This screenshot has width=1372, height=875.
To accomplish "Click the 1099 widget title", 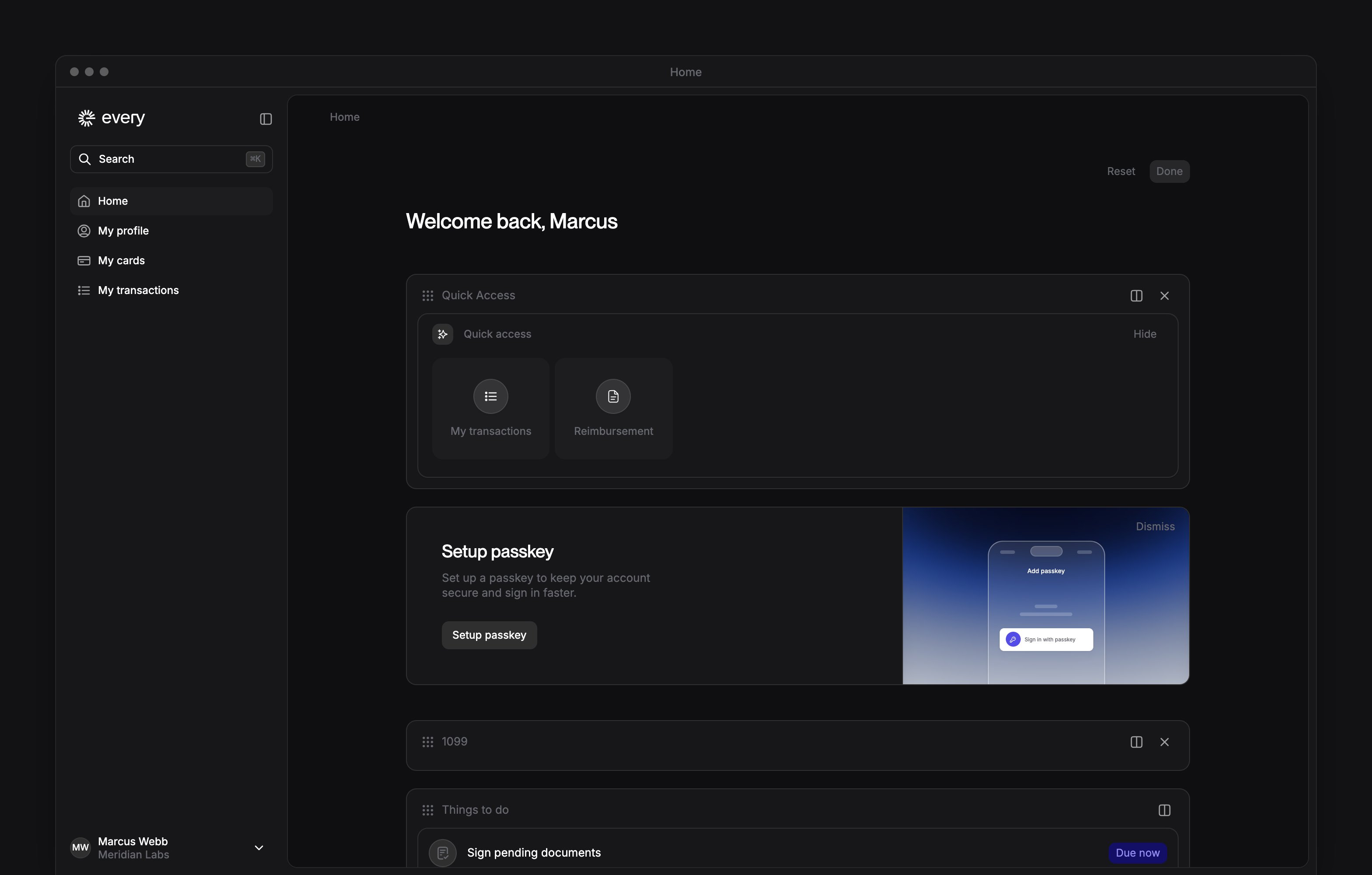I will pos(454,742).
